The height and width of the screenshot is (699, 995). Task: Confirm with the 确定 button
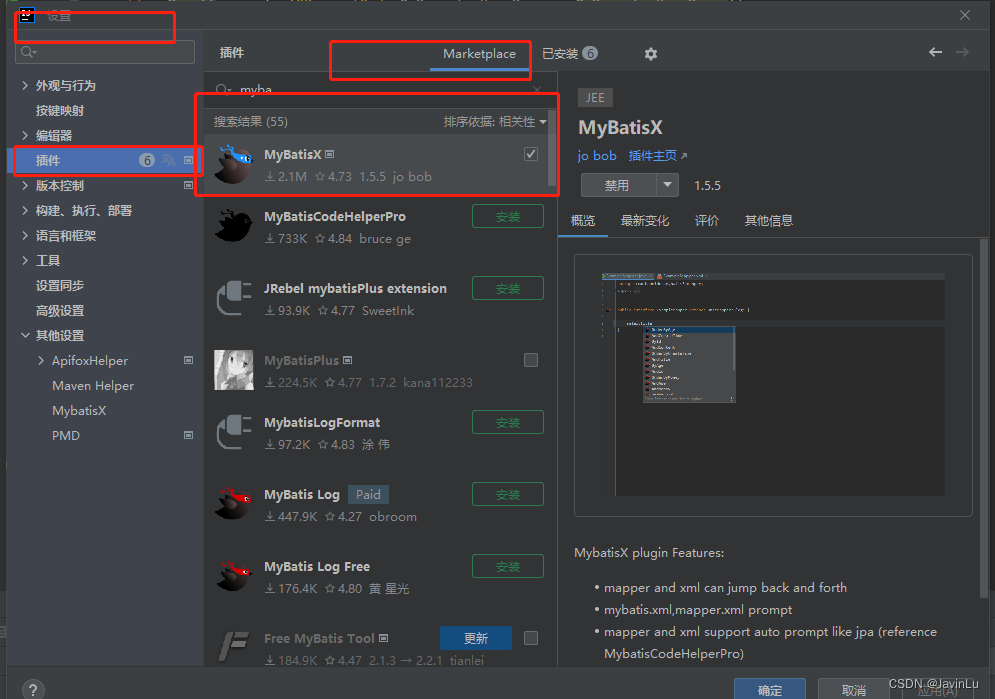770,689
